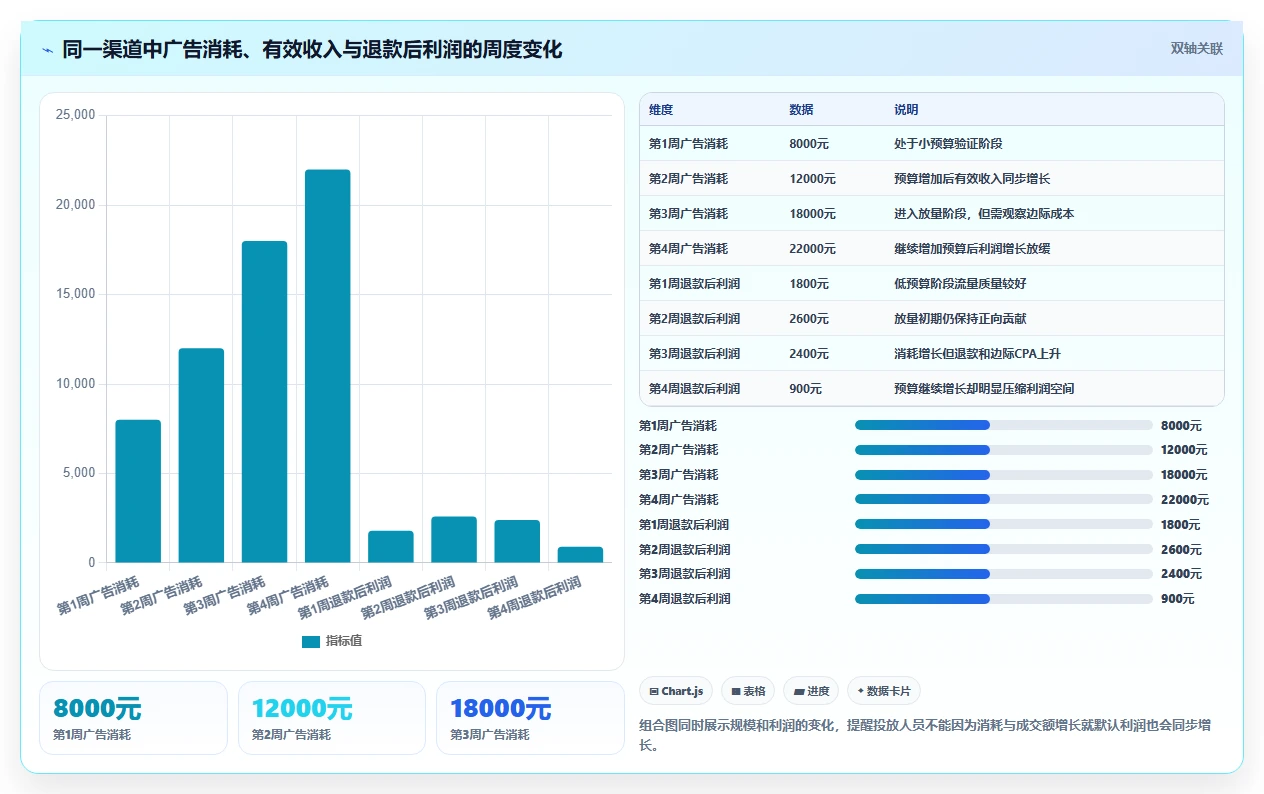This screenshot has height=794, width=1264.
Task: Click description 放量初期仍保持正向贡献
Action: (960, 319)
